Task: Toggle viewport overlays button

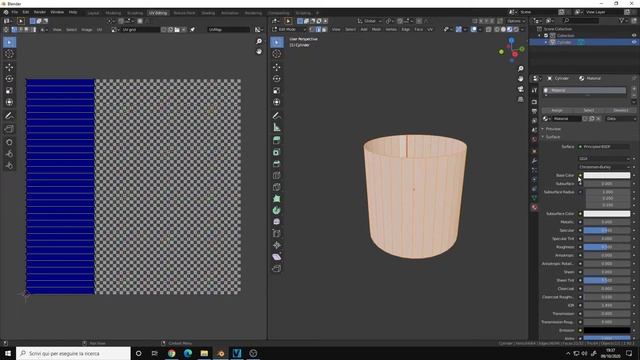Action: coord(473,29)
